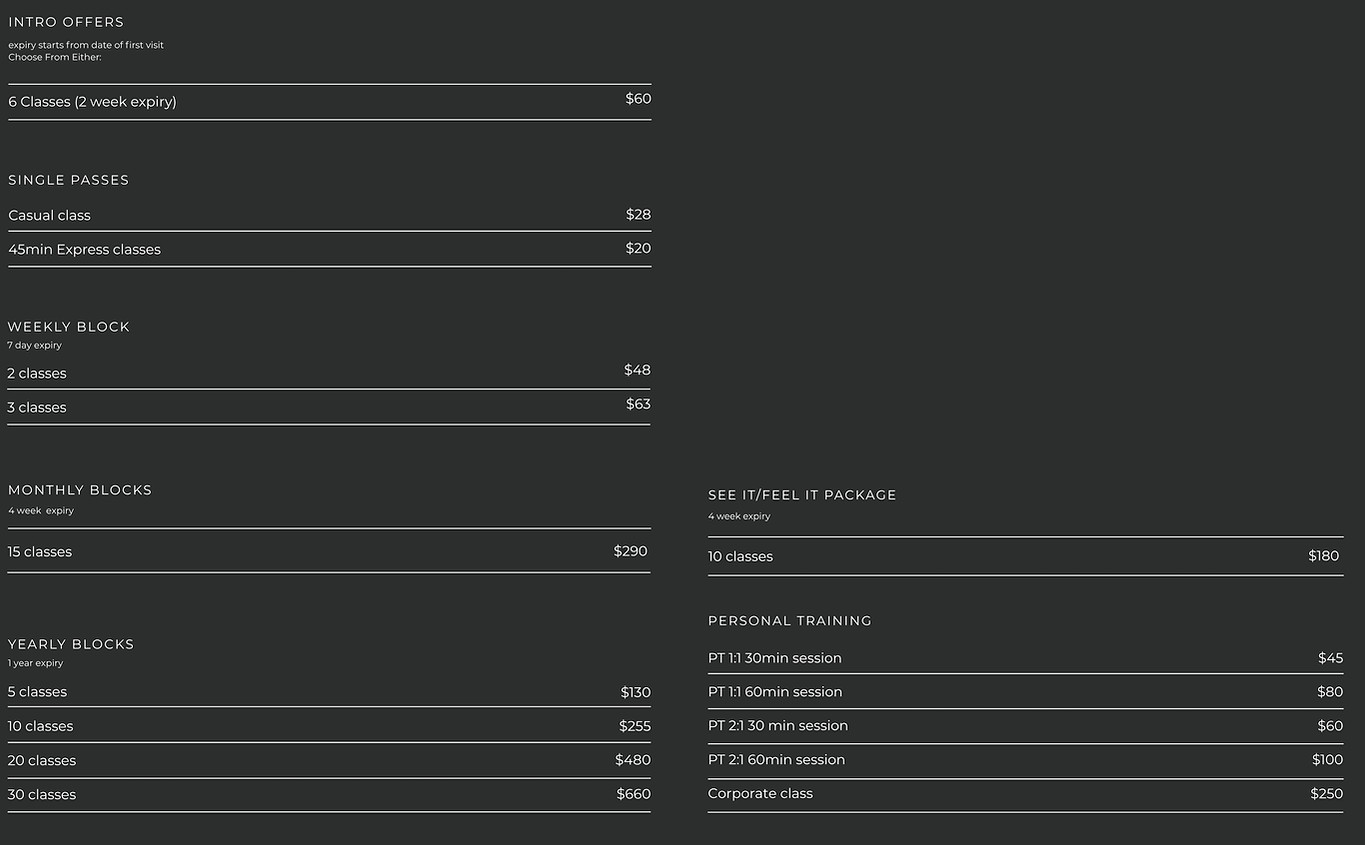Screen dimensions: 1365x845
Task: Select the 15 classes monthly block
Action: [40, 551]
